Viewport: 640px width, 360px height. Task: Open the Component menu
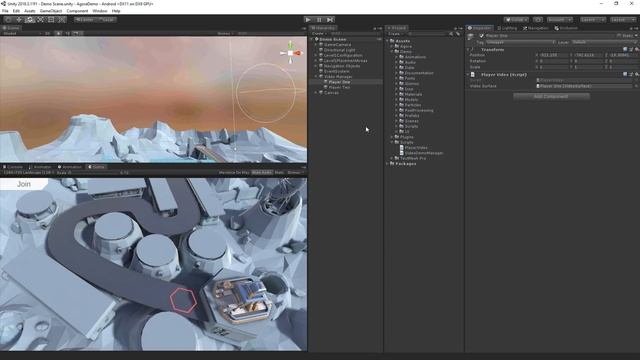coord(77,11)
